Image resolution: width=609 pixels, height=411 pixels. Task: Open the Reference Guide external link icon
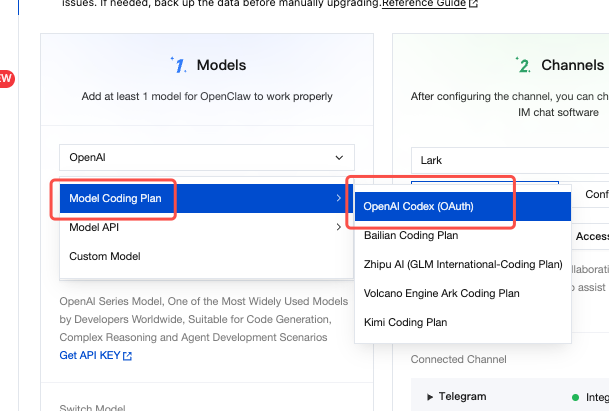[474, 4]
